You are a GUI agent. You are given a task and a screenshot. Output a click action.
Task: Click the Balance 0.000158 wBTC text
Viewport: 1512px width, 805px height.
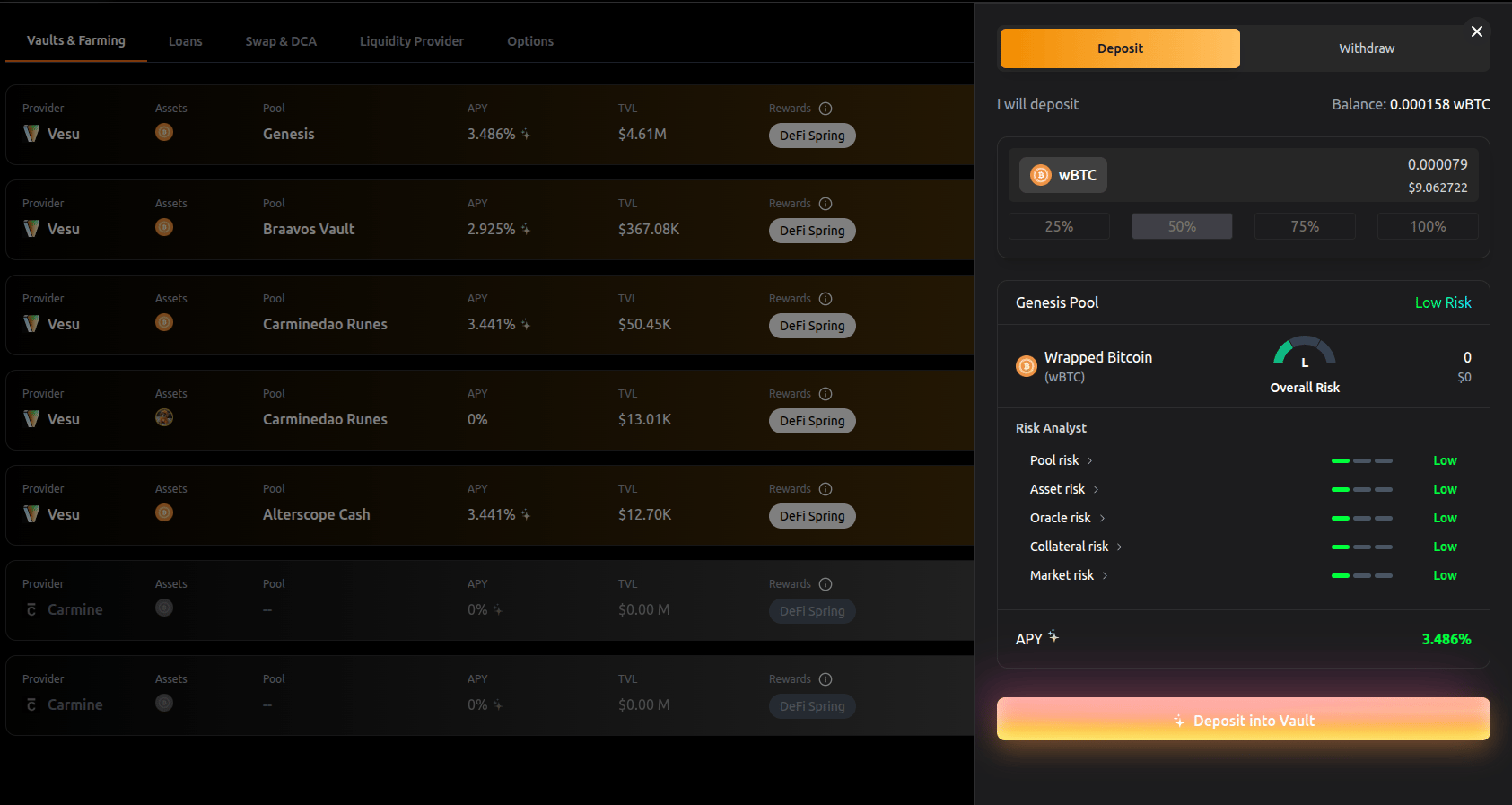point(1411,104)
